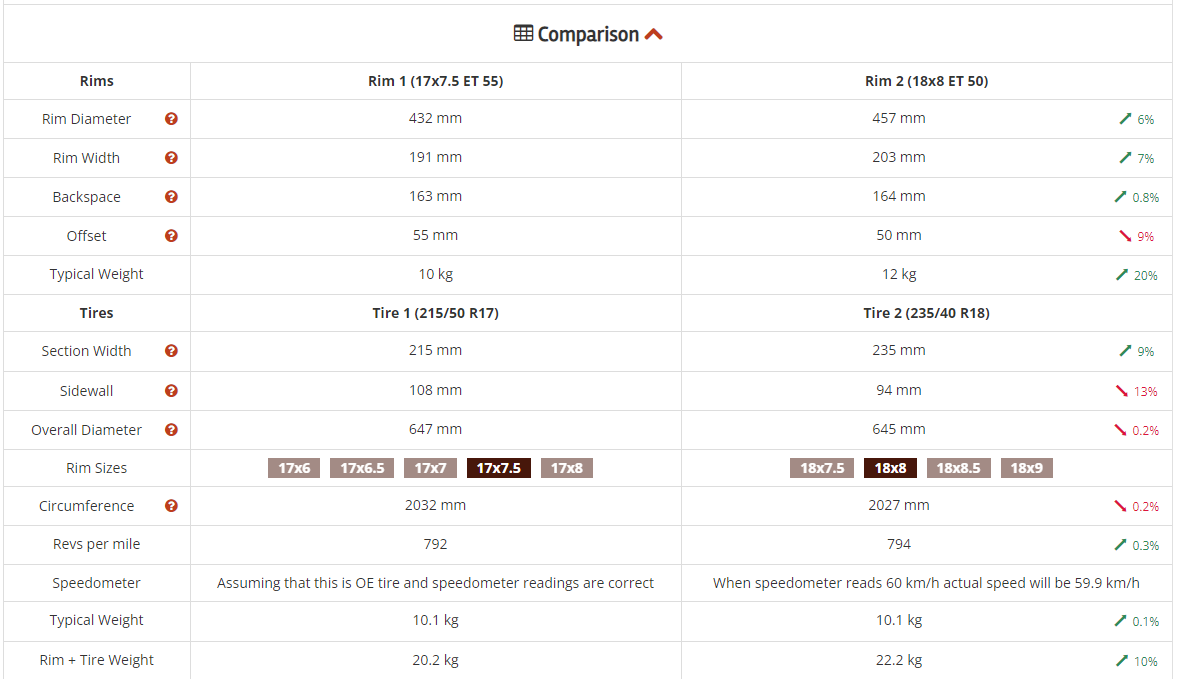Click the Comparison heading title

point(588,34)
